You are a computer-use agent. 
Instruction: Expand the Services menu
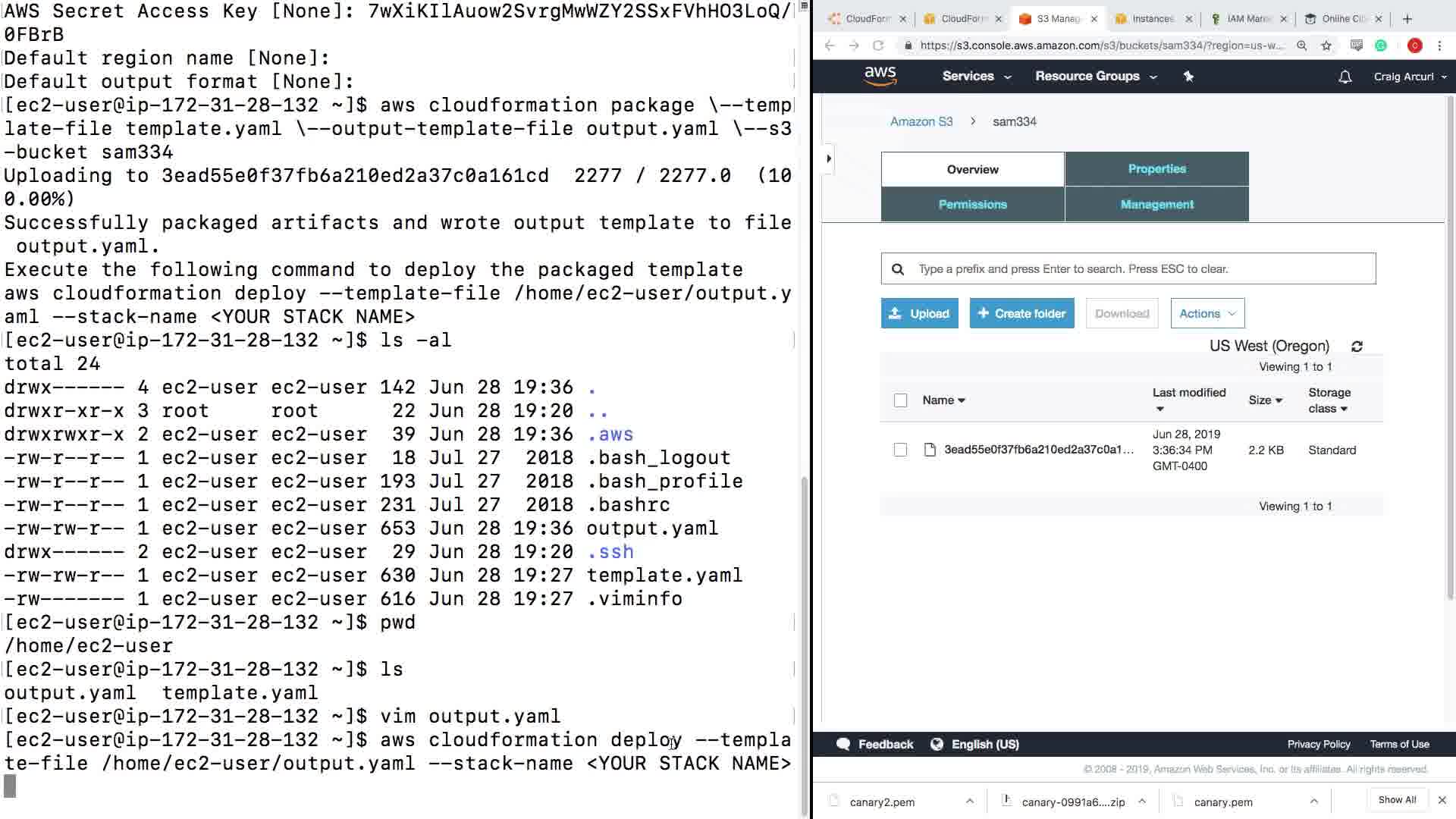point(976,77)
